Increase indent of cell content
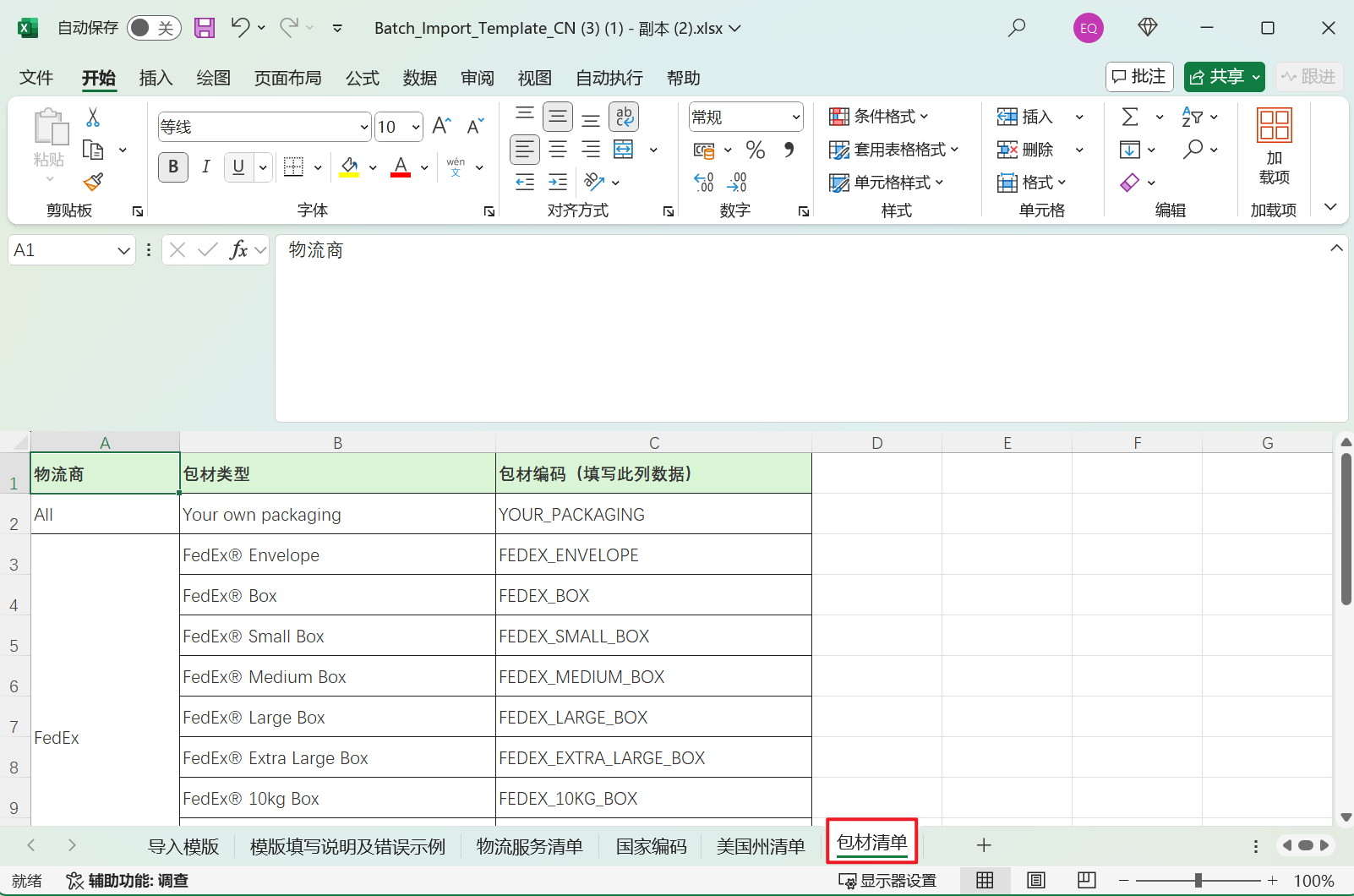The height and width of the screenshot is (896, 1354). pyautogui.click(x=558, y=182)
